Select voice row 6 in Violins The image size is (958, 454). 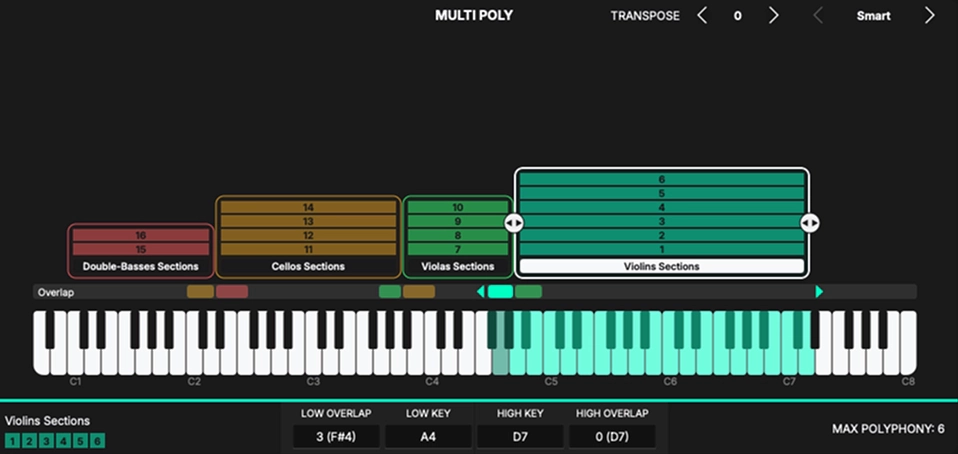coord(662,179)
